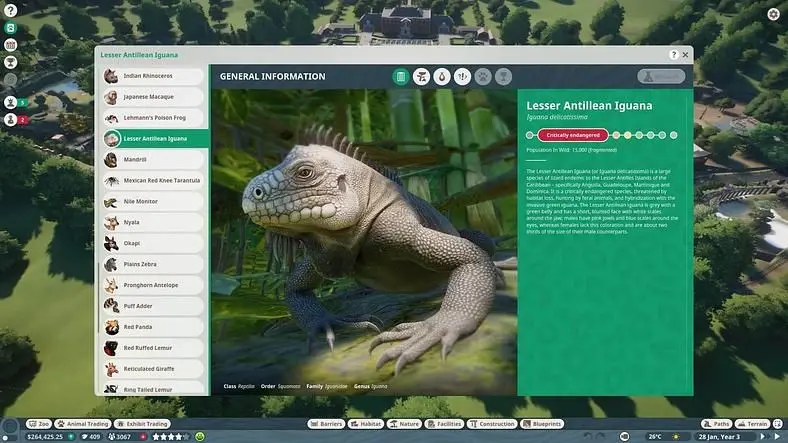The height and width of the screenshot is (443, 788).
Task: Open the greyed trophy tab icon
Action: 503,77
